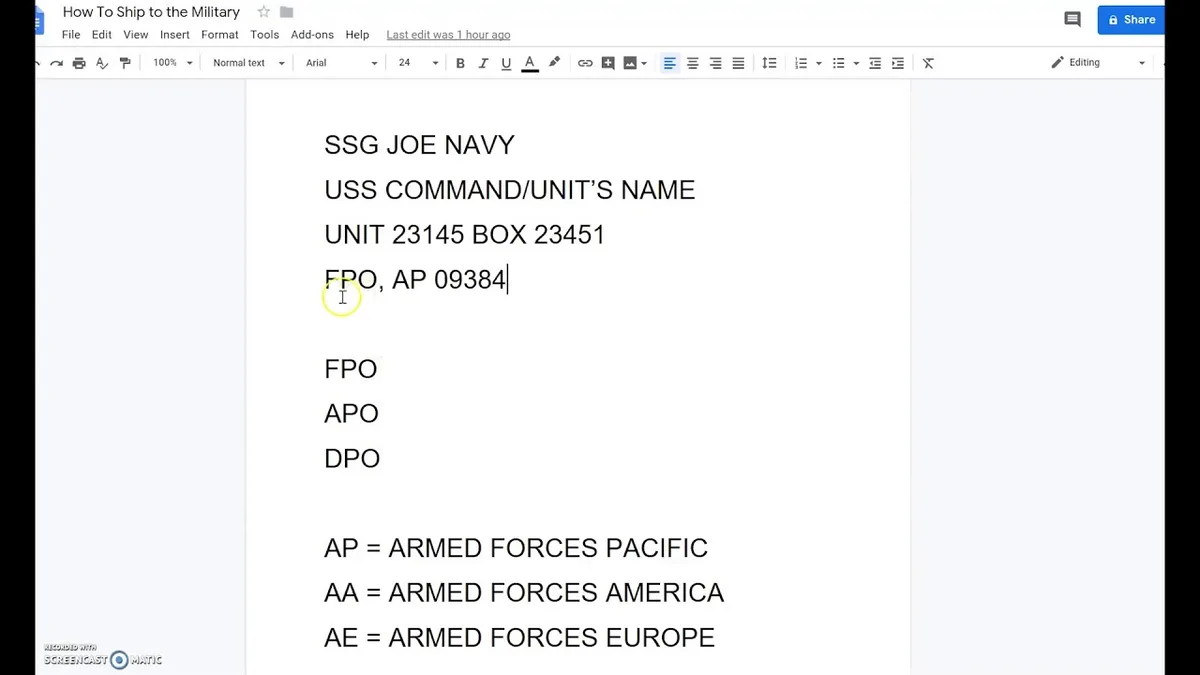
Task: Open the Add-ons menu
Action: pyautogui.click(x=312, y=34)
